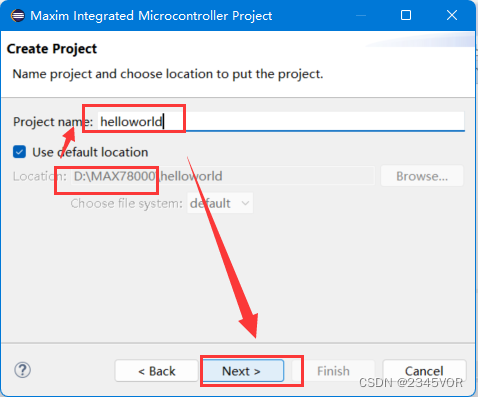
Task: Maximize the project dialog window
Action: (x=406, y=15)
